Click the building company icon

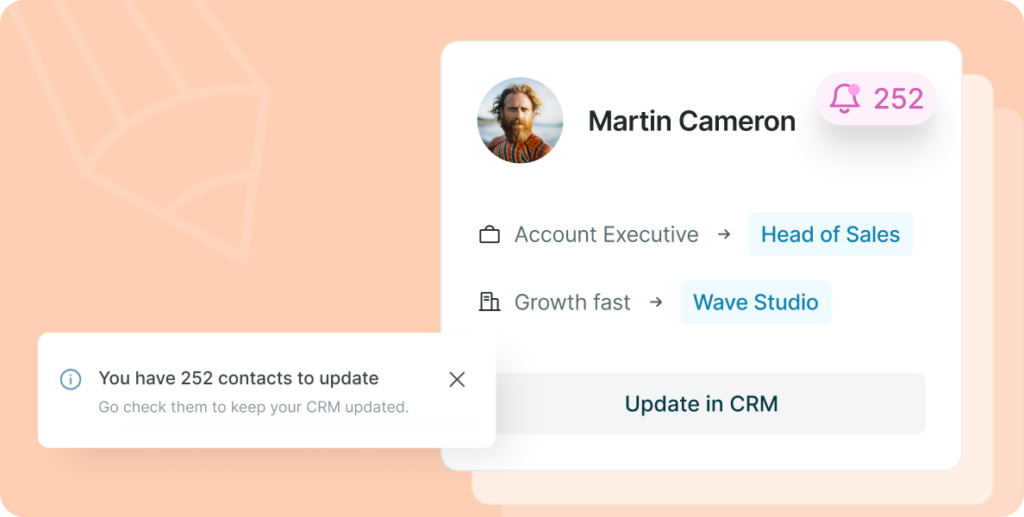tap(489, 302)
